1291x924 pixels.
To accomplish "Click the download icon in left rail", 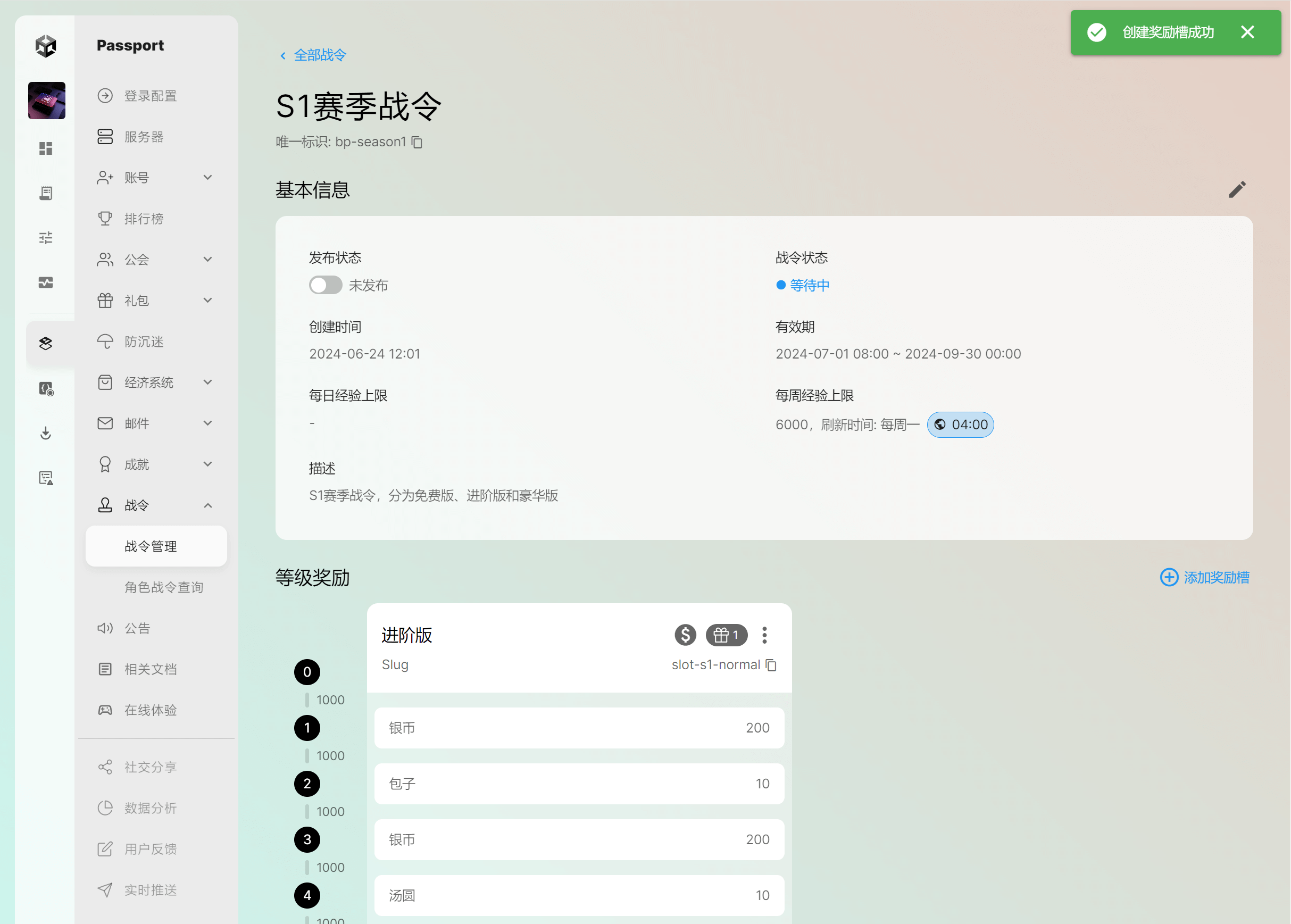I will click(x=46, y=434).
